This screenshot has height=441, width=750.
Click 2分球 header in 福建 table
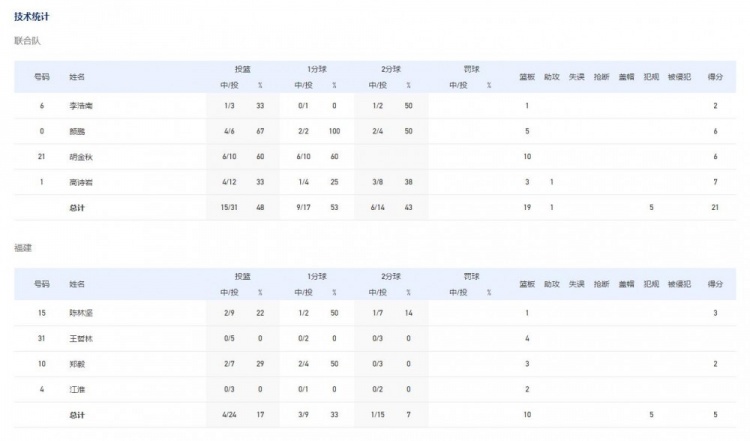click(391, 276)
